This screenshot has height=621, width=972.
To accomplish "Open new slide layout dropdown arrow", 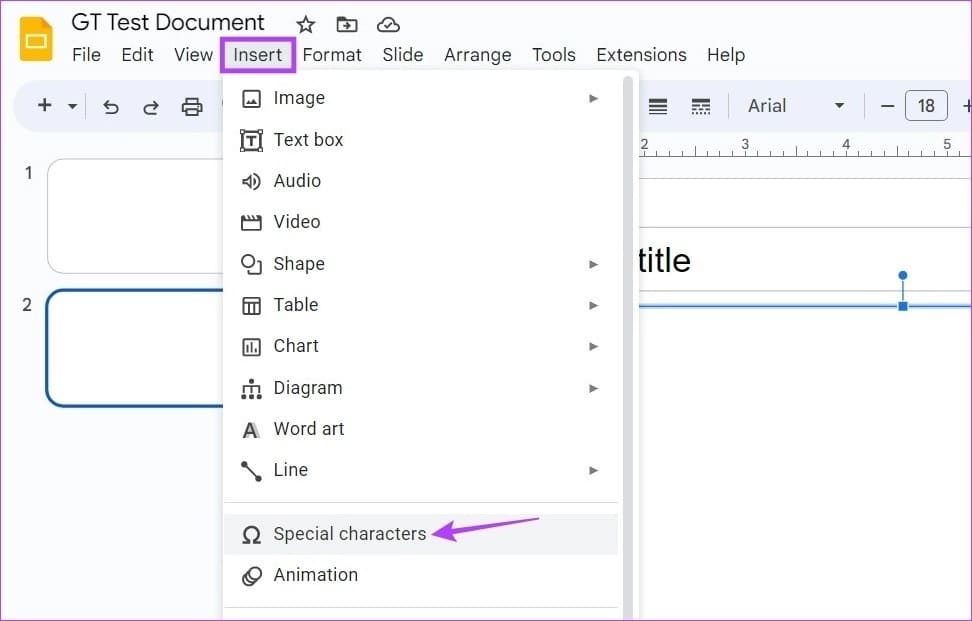I will tap(72, 107).
